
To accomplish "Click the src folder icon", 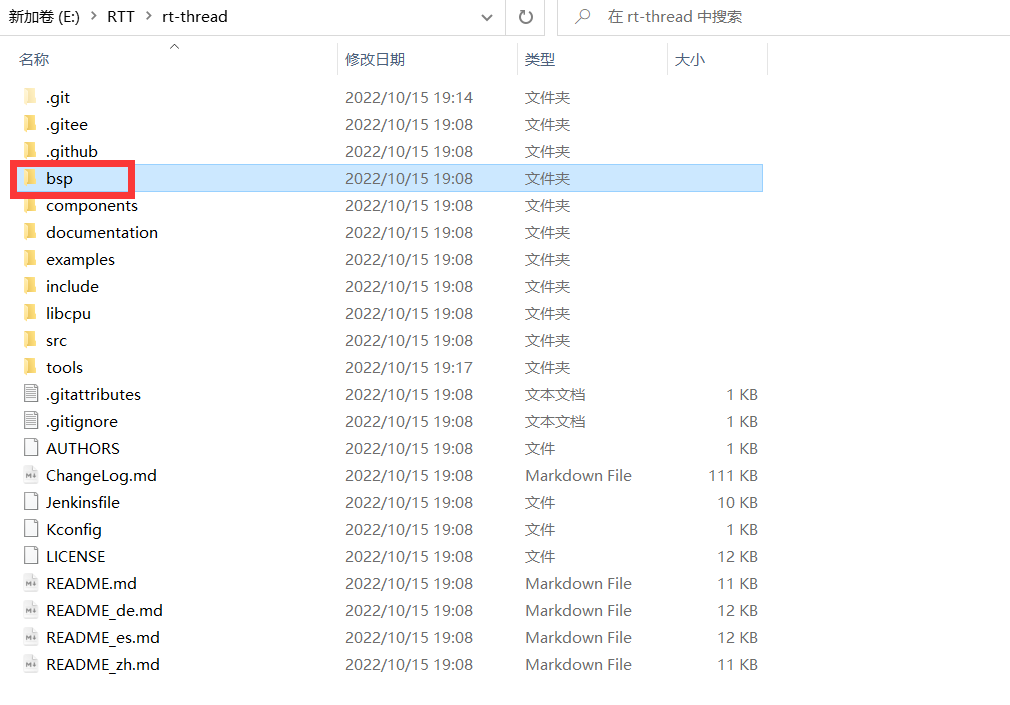I will coord(30,340).
